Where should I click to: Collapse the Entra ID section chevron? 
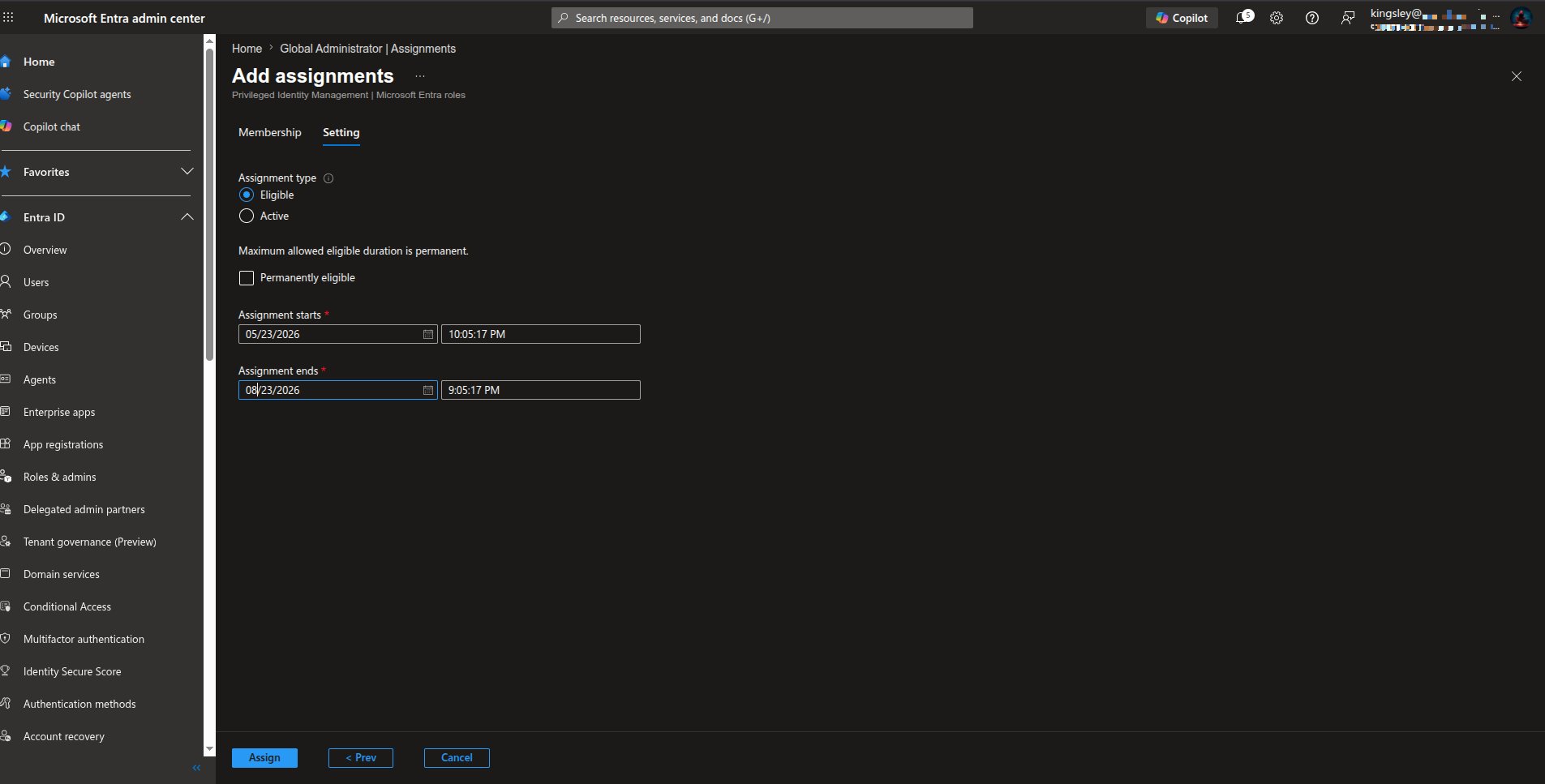(x=187, y=217)
